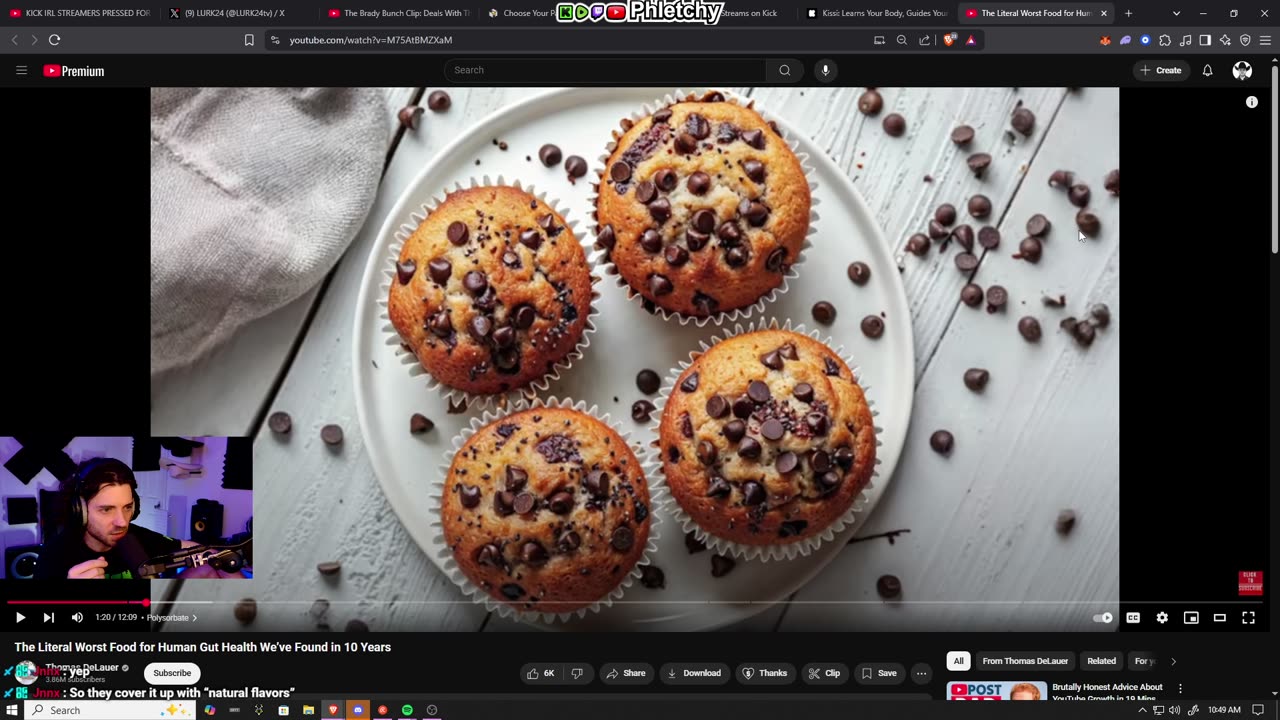This screenshot has height=720, width=1280.
Task: Share this page from address bar
Action: (924, 40)
